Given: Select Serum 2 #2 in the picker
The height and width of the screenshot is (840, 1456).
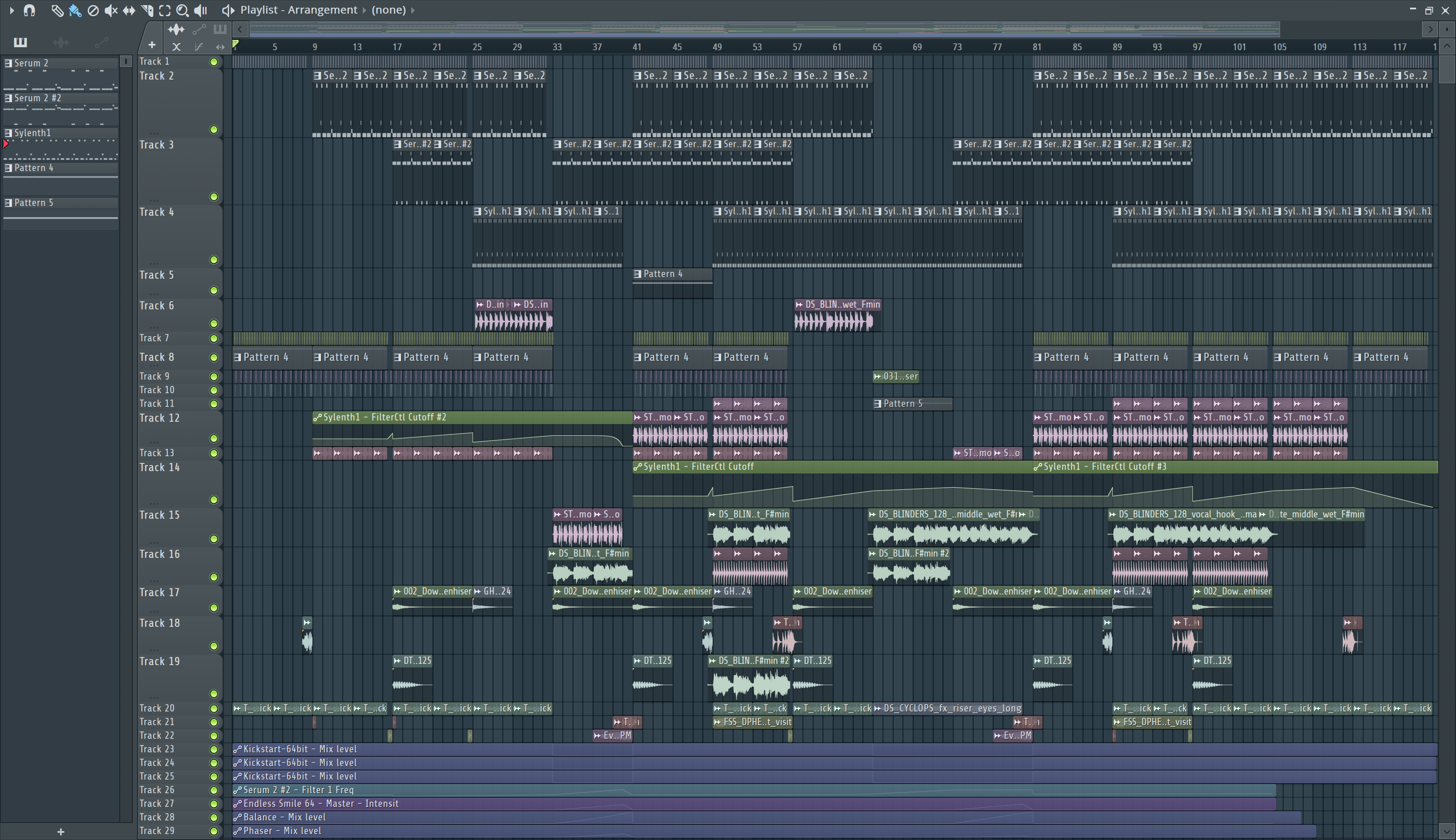Looking at the screenshot, I should click(60, 98).
